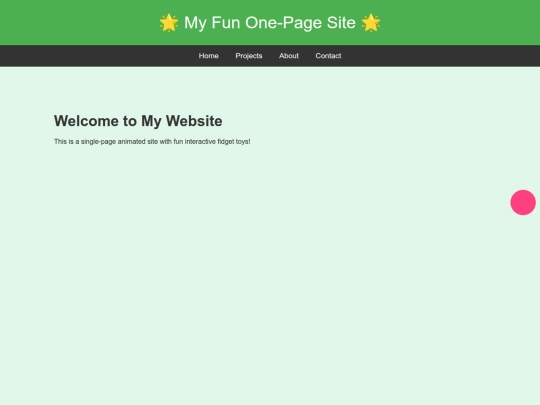Click the word 'My' in the banner title
Image resolution: width=540 pixels, height=405 pixels.
[x=195, y=23]
